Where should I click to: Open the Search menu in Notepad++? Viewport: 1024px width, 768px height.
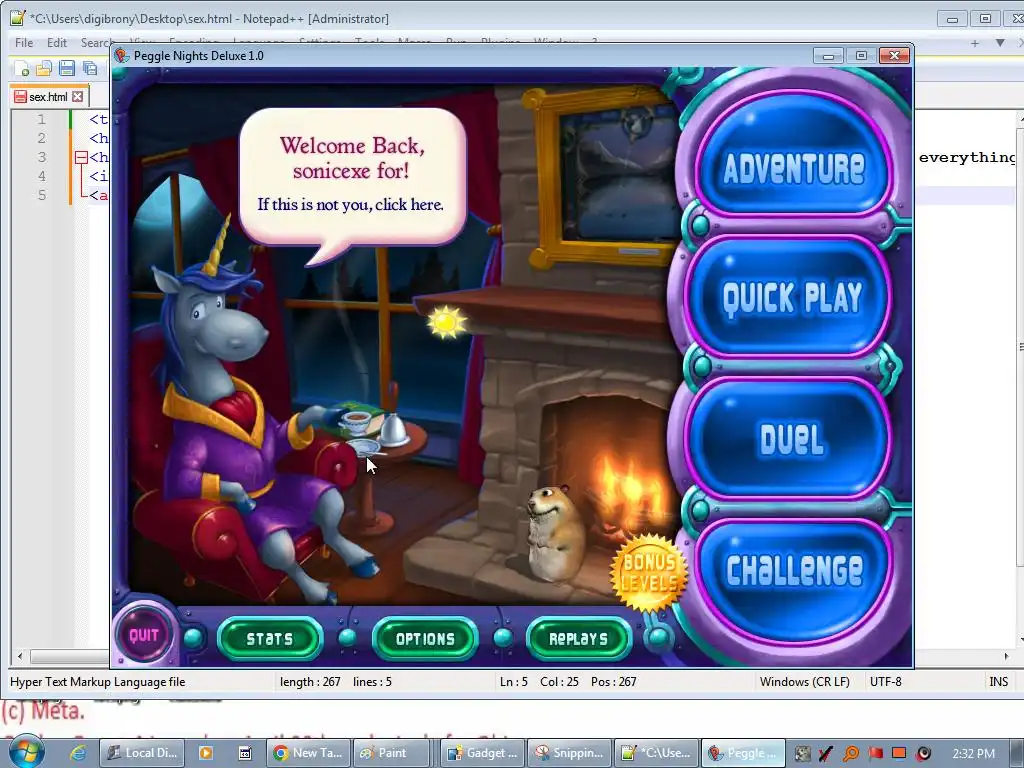97,42
